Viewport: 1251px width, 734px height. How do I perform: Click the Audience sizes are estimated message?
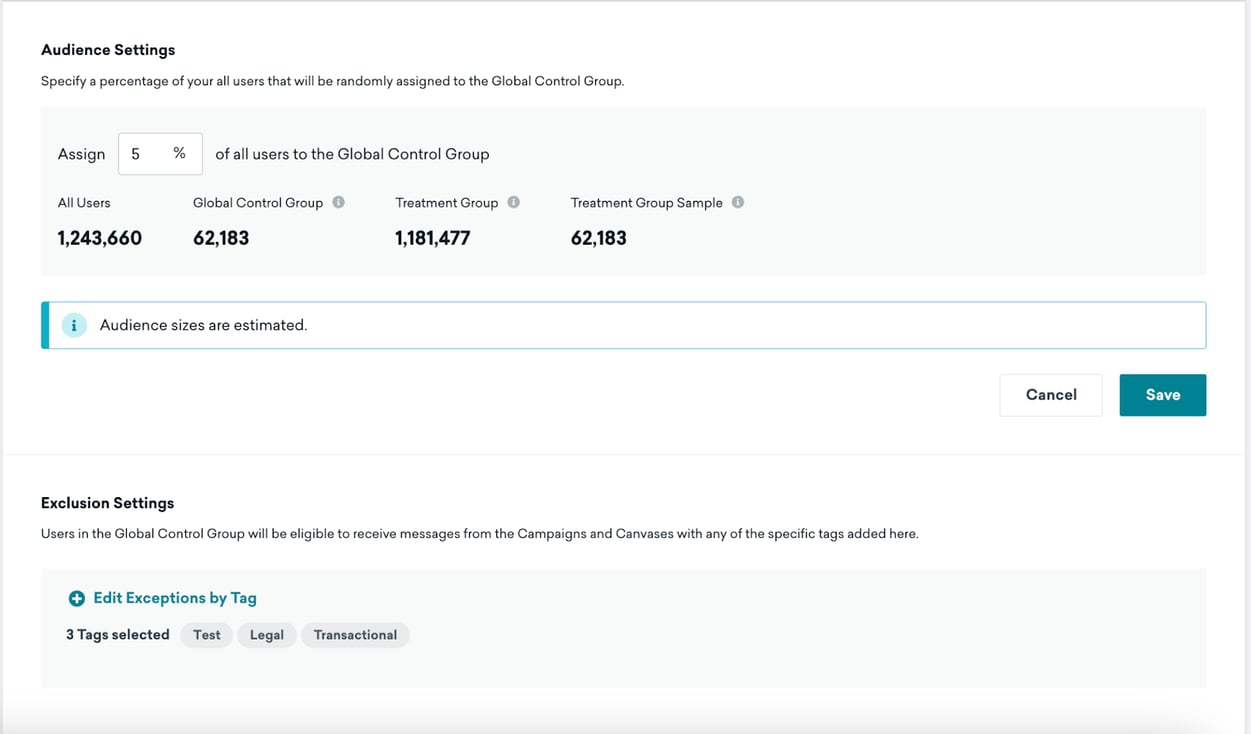(203, 325)
